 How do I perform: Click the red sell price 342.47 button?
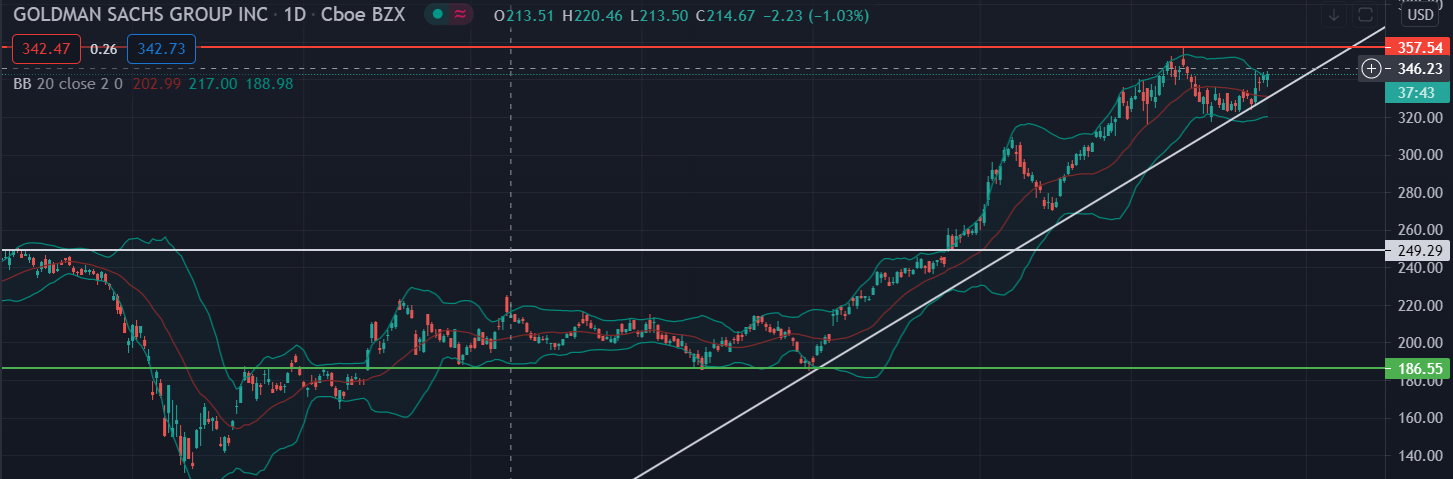tap(46, 48)
